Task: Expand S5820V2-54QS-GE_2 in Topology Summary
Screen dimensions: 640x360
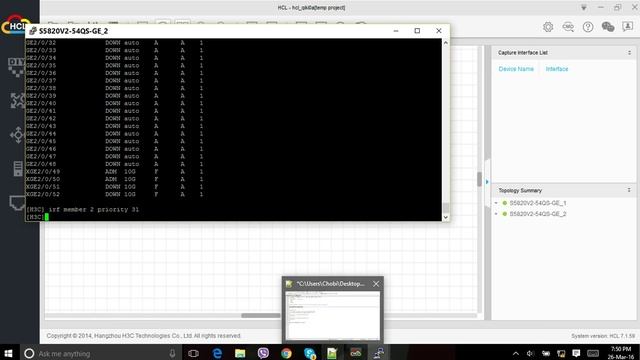Action: pyautogui.click(x=496, y=214)
